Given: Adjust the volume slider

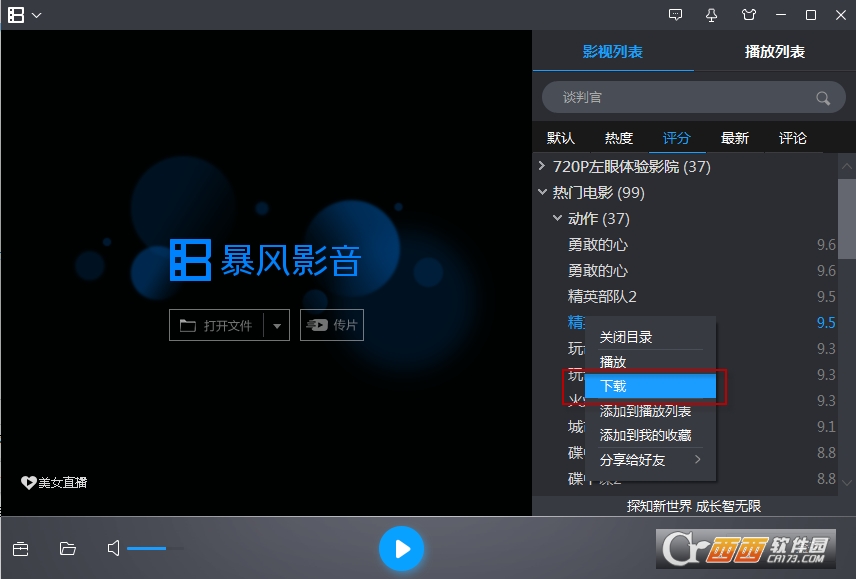Looking at the screenshot, I should coord(156,548).
